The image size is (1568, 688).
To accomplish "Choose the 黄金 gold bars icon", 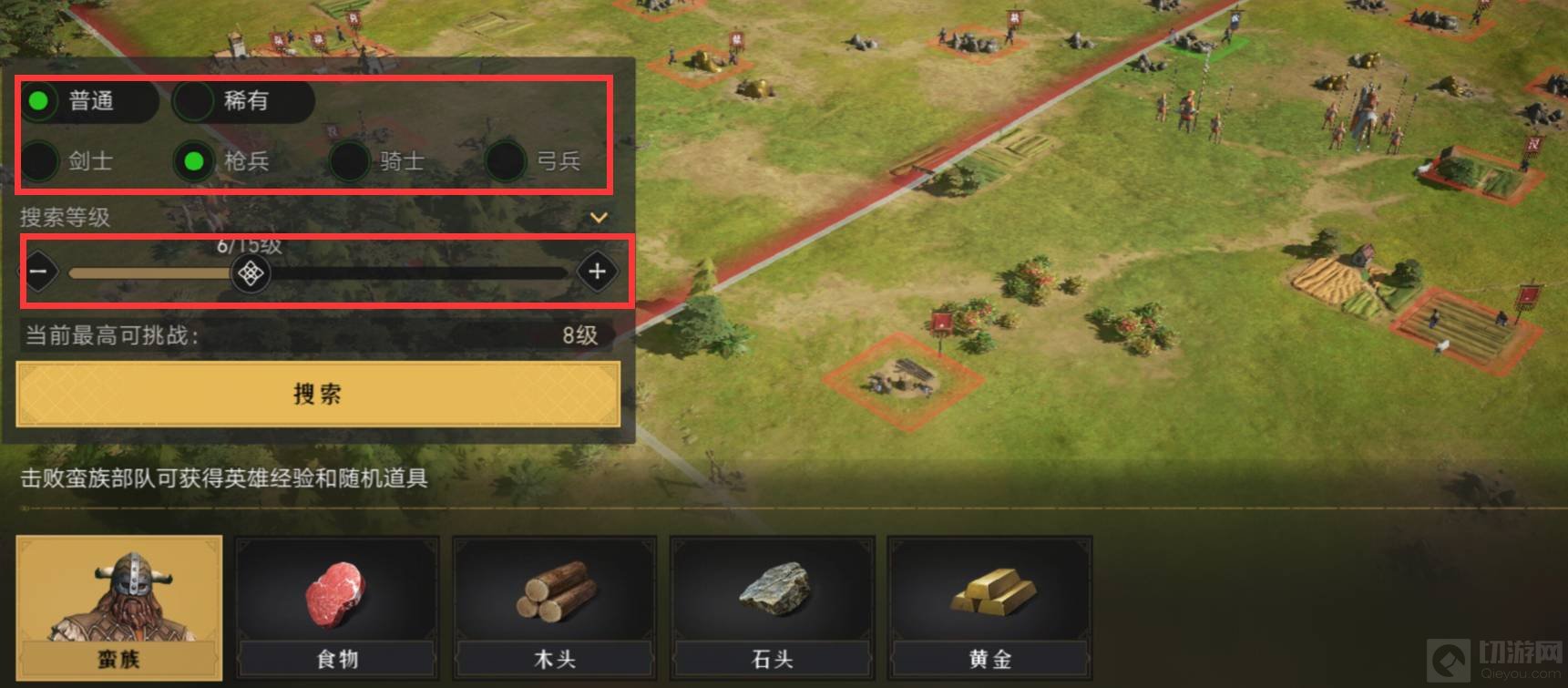I will (x=990, y=608).
